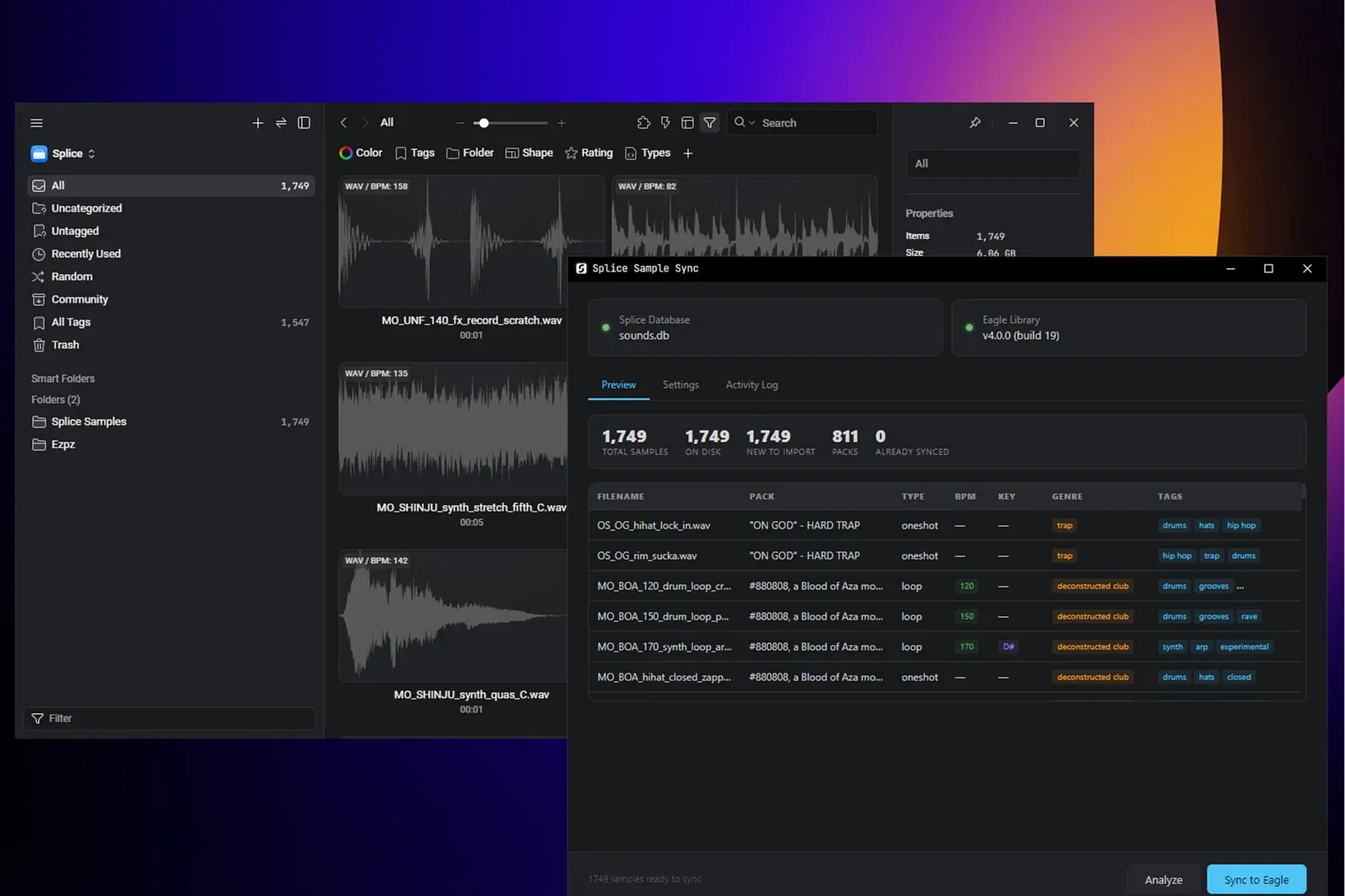
Task: Collapse the Folders (2) section
Action: point(56,400)
